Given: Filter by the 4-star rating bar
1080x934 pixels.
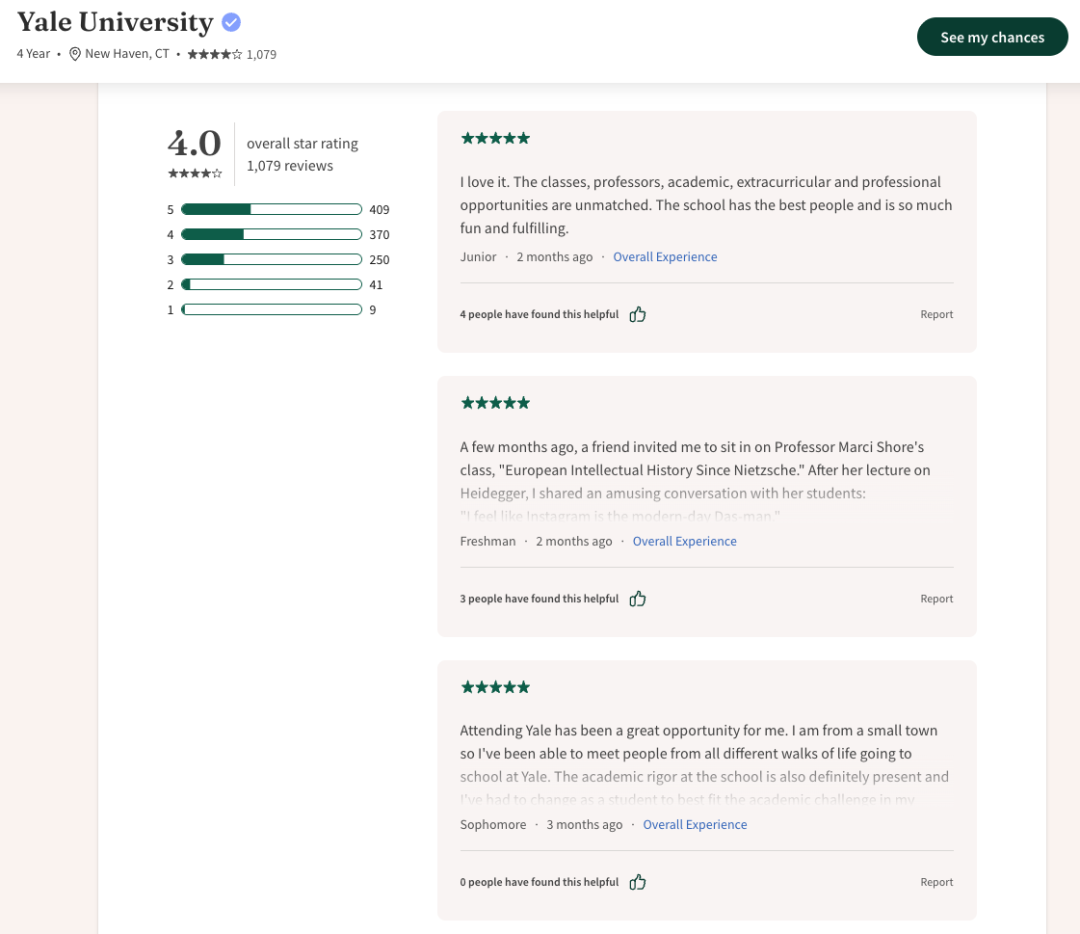Looking at the screenshot, I should (x=271, y=234).
